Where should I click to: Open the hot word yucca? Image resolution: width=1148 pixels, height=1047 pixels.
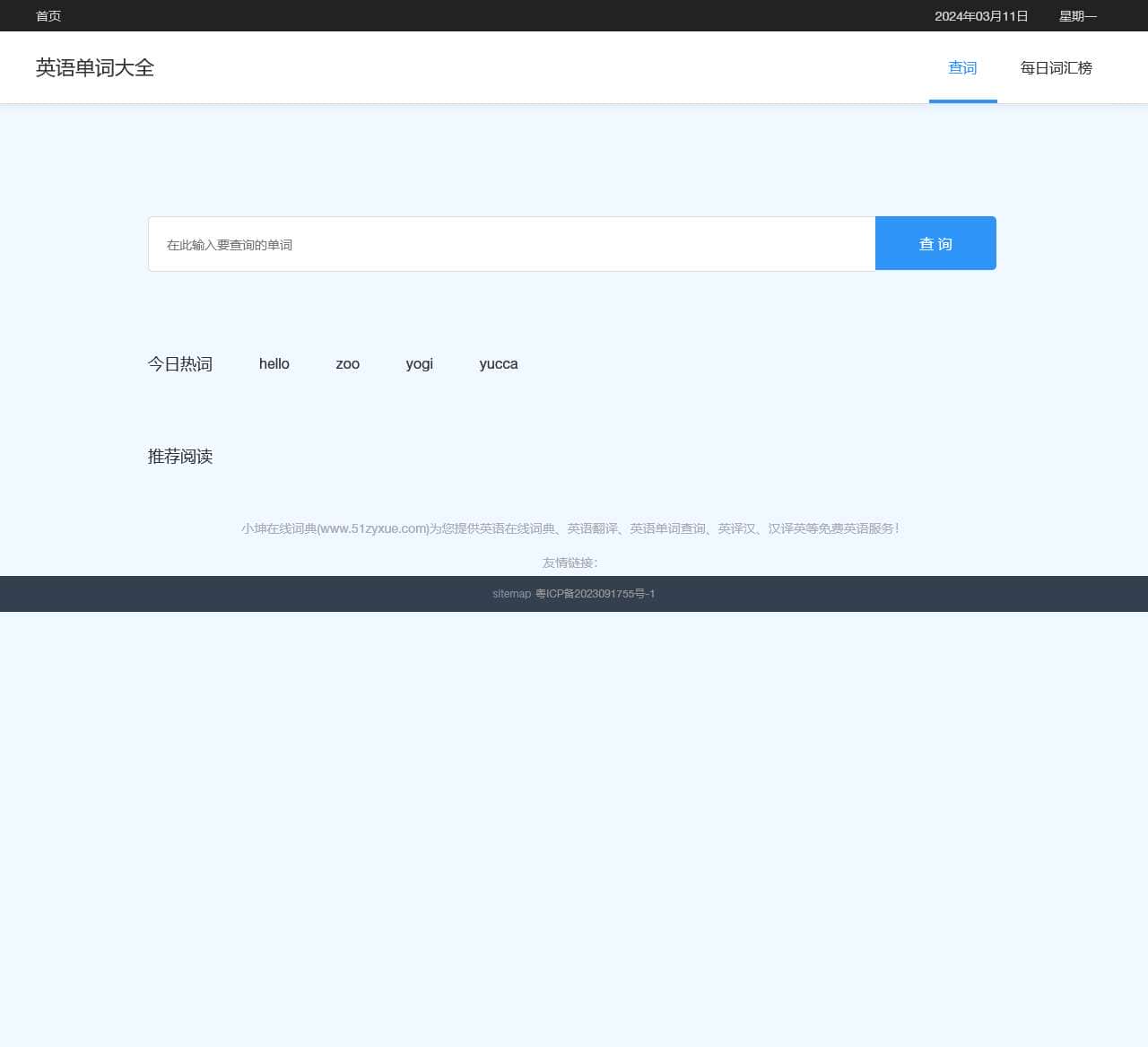pos(499,363)
